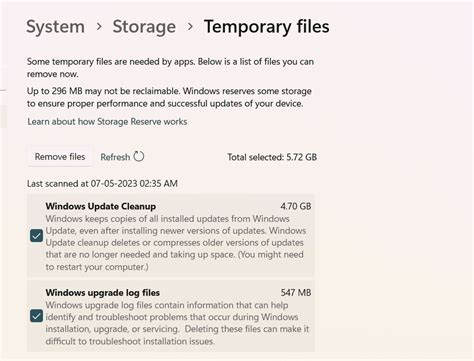Select the Temporary files page title
Image resolution: width=474 pixels, height=361 pixels.
click(x=267, y=27)
